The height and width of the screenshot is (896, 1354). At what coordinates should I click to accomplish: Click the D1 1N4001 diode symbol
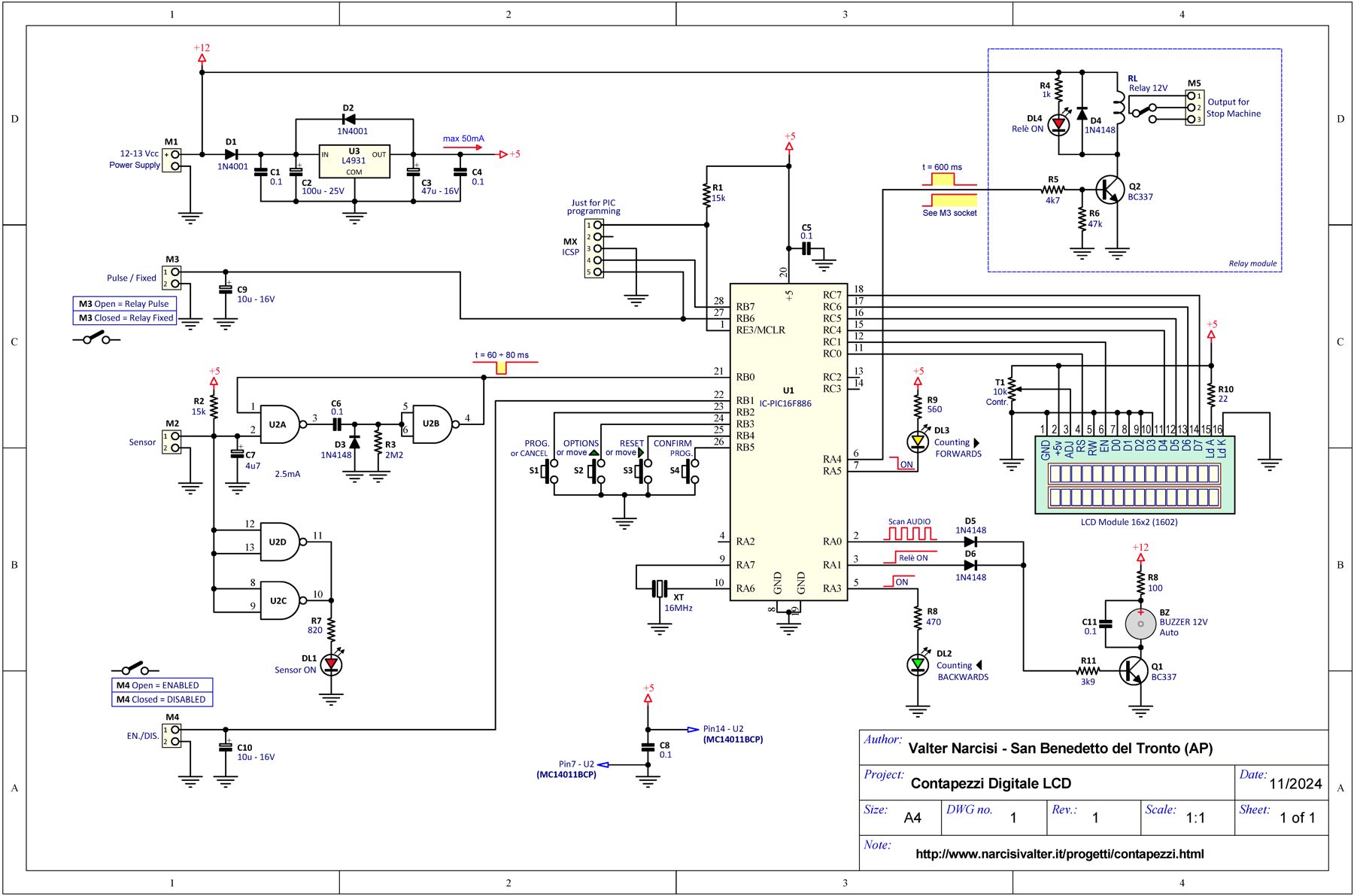tap(232, 154)
